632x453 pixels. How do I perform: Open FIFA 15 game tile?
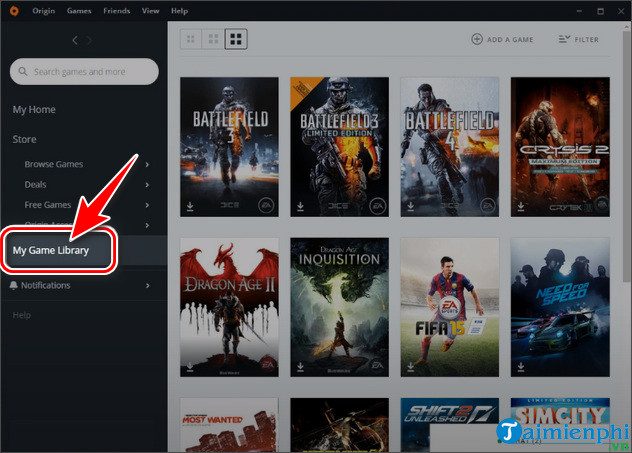450,307
